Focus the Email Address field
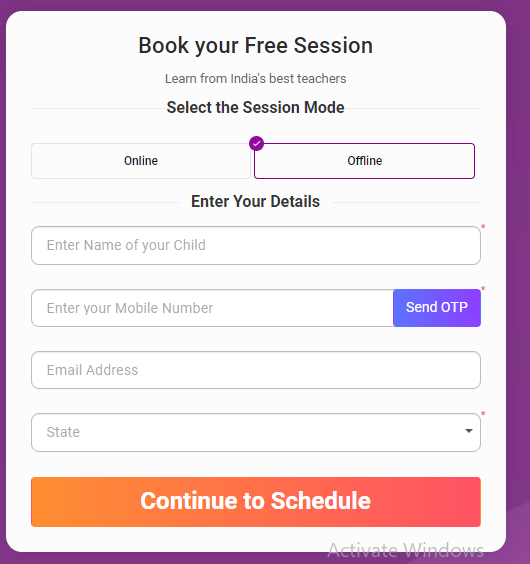Screen dimensions: 530x564 [256, 370]
